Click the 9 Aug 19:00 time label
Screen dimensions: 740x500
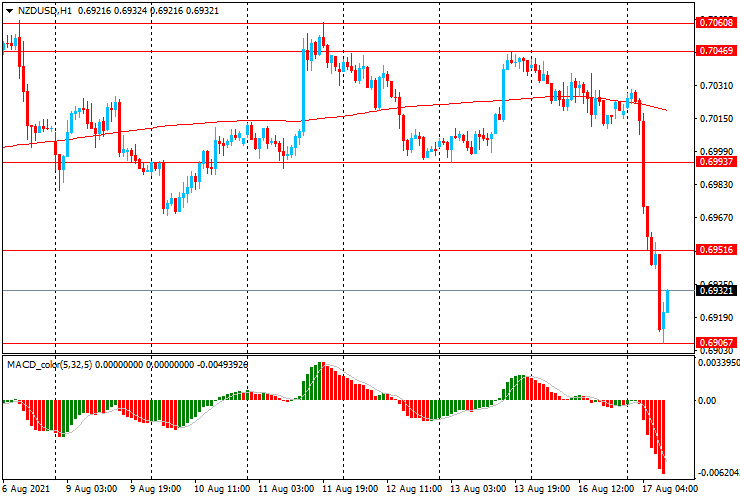pos(155,489)
